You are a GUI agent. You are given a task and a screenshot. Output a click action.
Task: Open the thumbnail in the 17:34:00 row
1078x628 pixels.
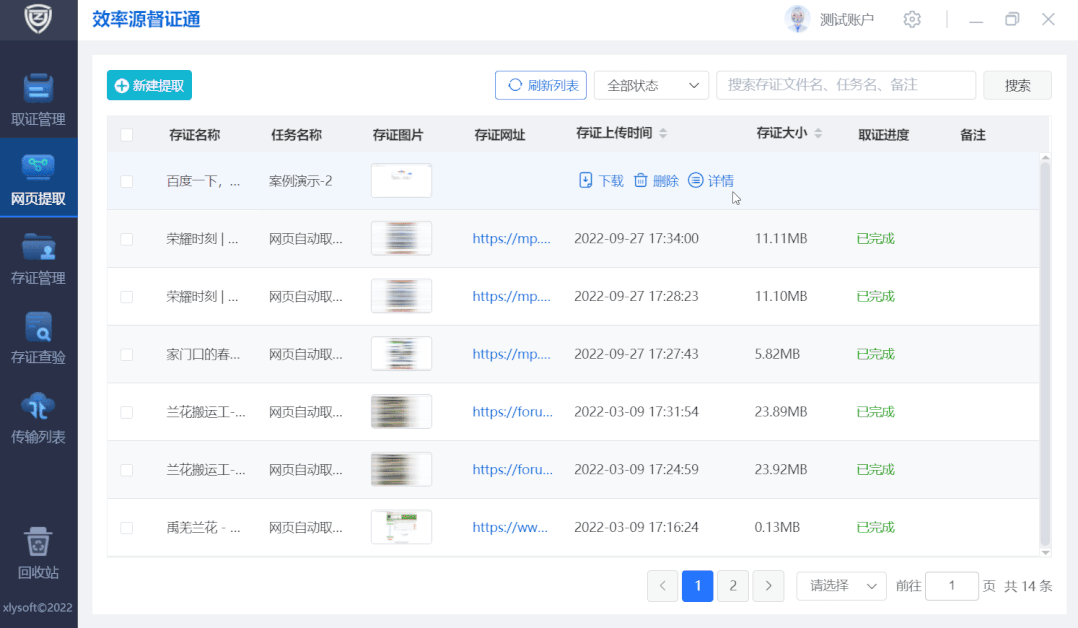pos(402,238)
